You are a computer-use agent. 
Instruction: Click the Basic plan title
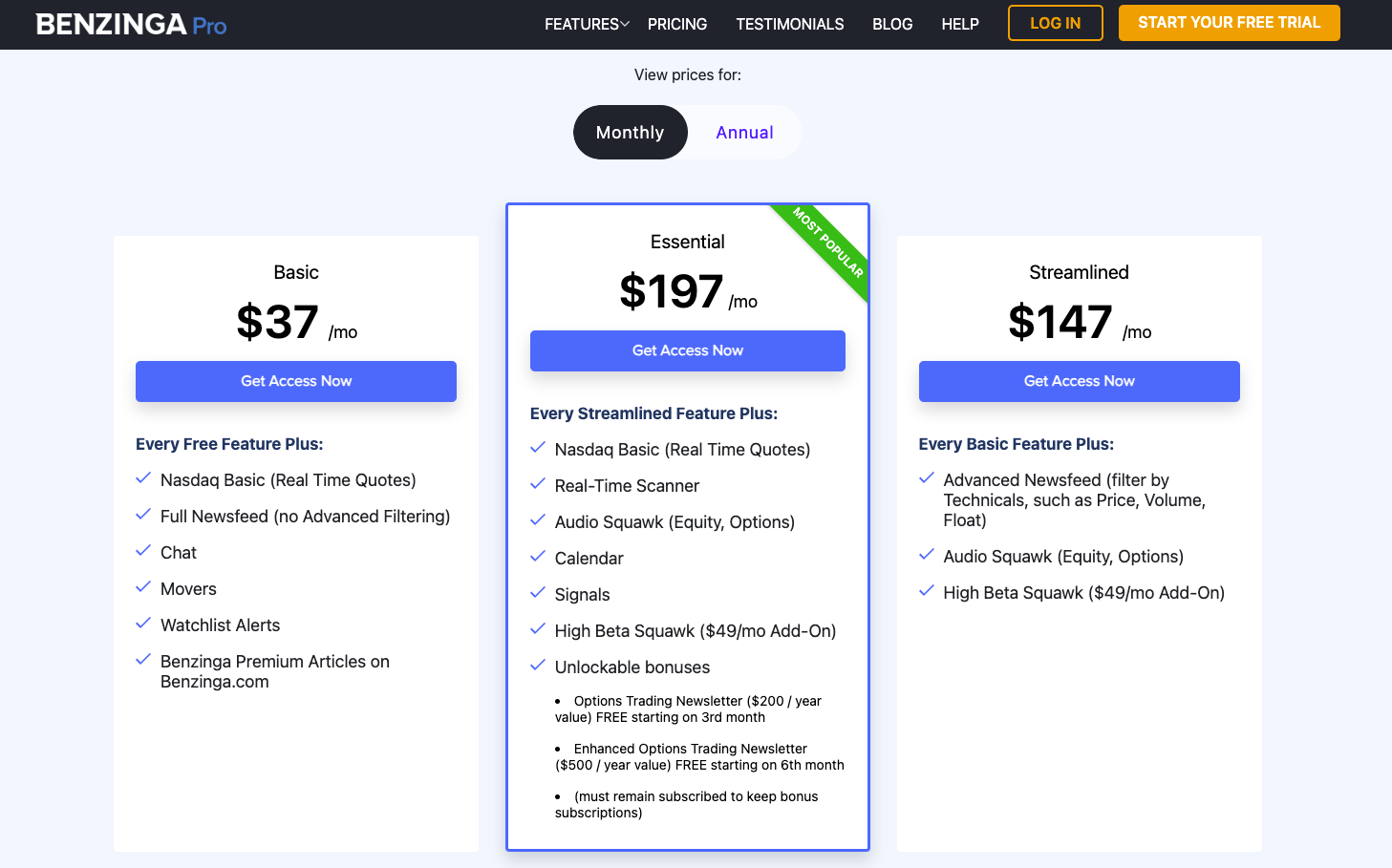296,272
